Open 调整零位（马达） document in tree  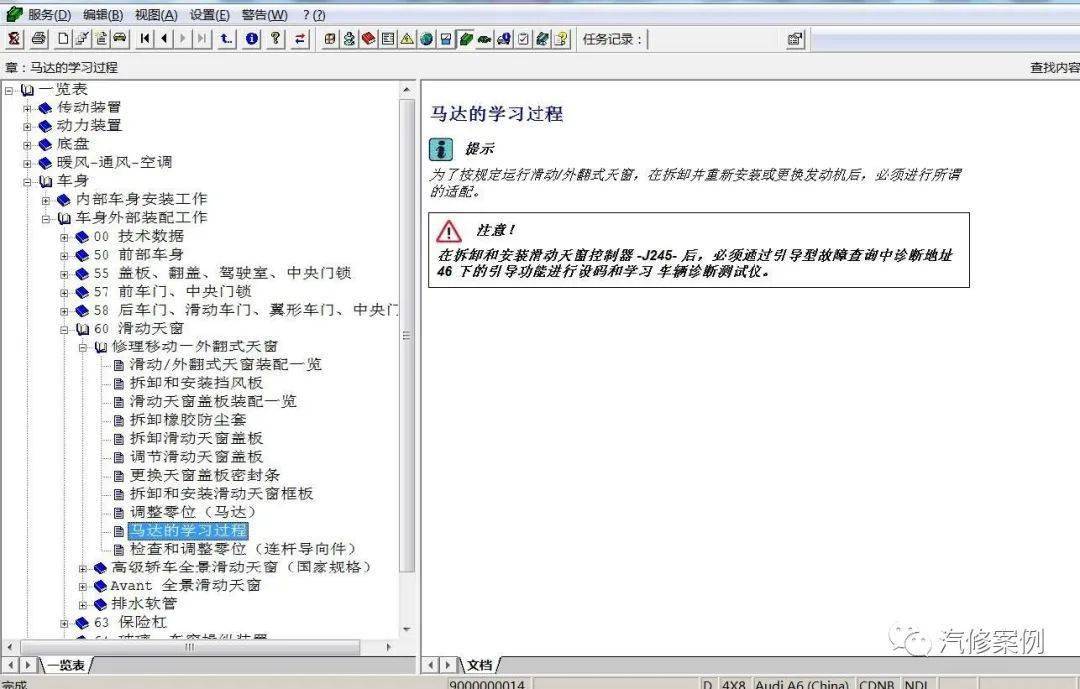[192, 512]
